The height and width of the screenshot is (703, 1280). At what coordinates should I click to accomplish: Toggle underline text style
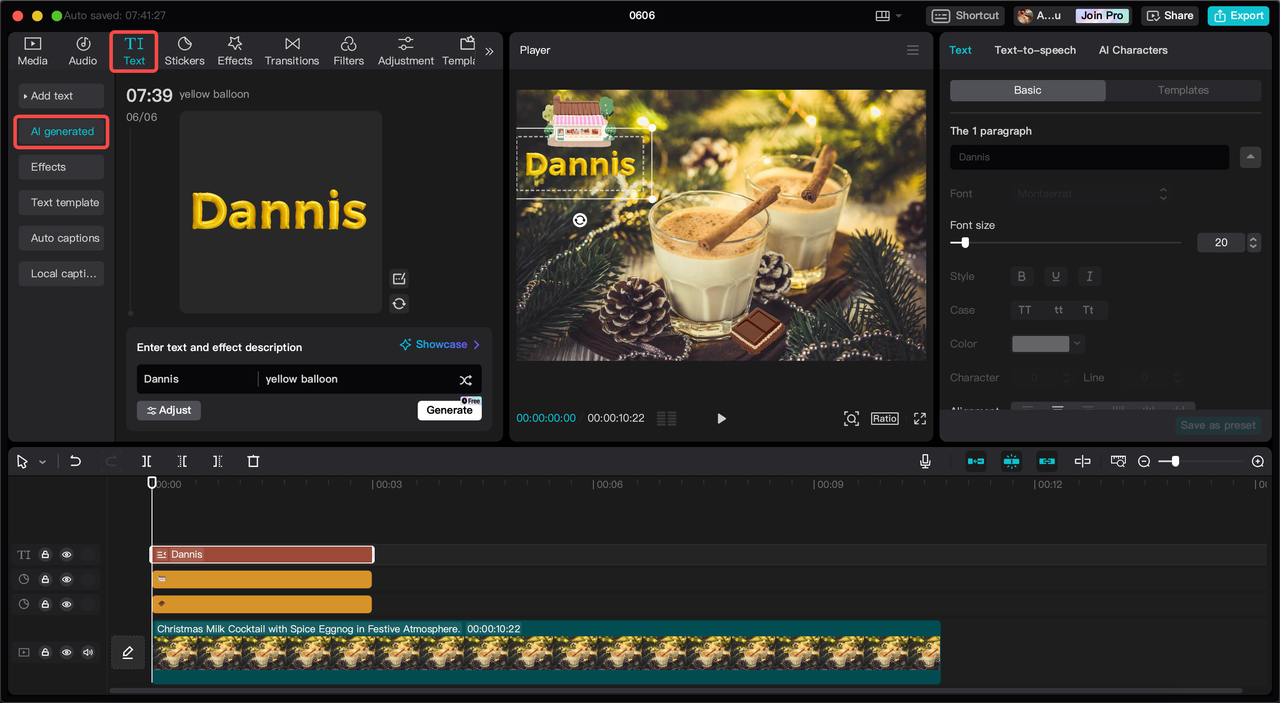(x=1055, y=276)
